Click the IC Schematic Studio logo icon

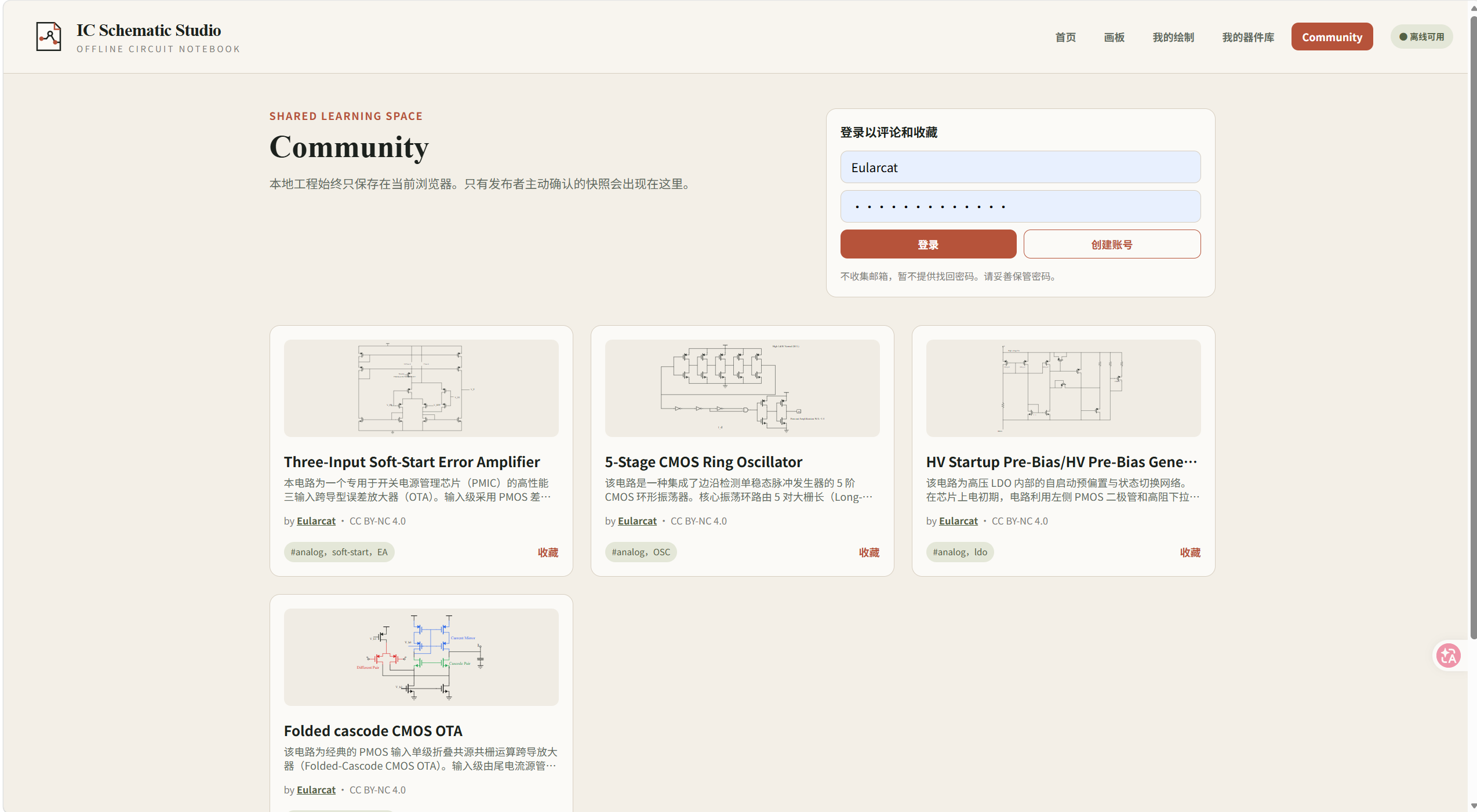tap(49, 37)
